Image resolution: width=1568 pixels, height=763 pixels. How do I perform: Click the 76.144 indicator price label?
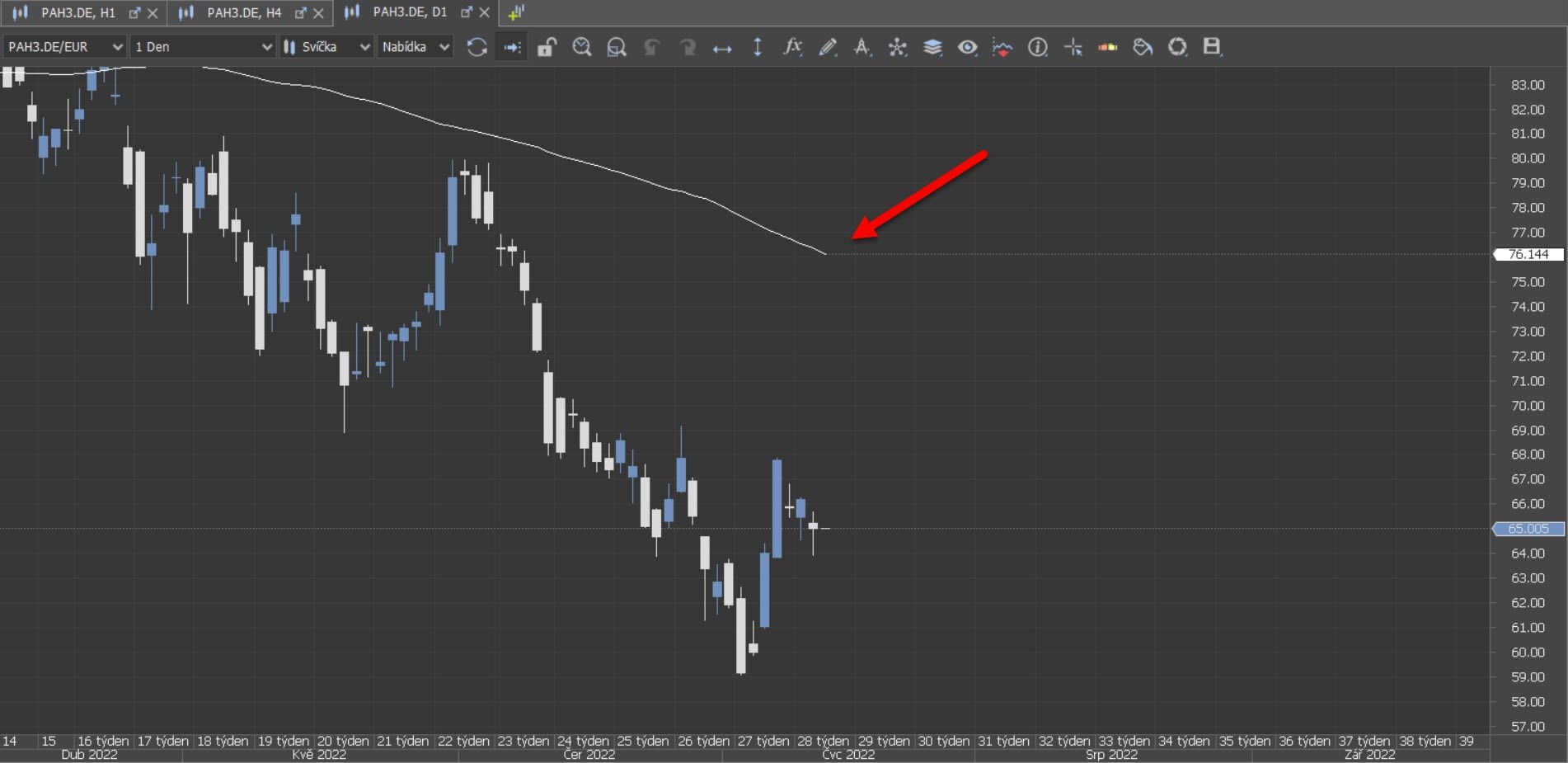tap(1528, 254)
